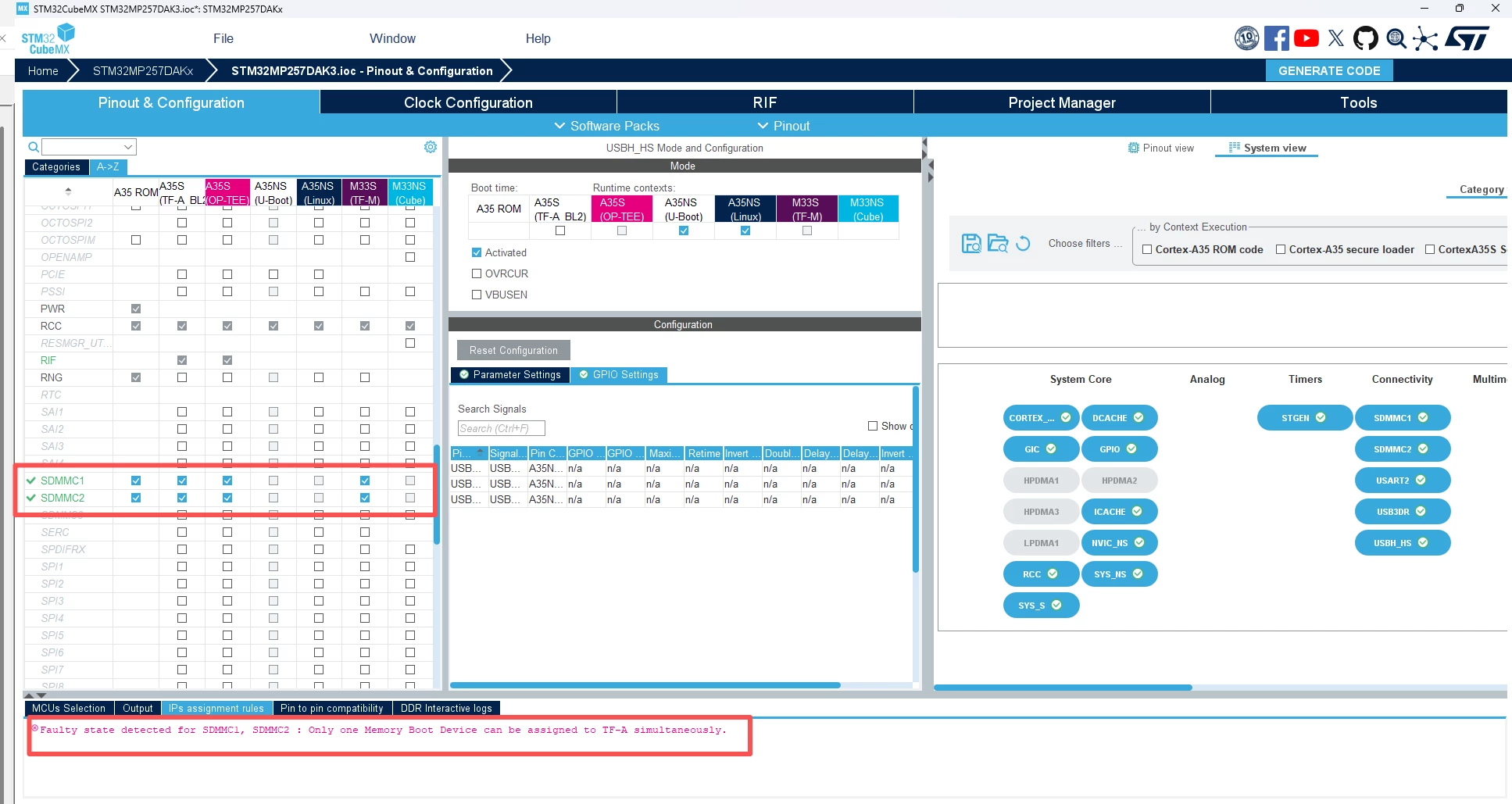Open the Facebook page icon
The width and height of the screenshot is (1512, 804).
1277,38
